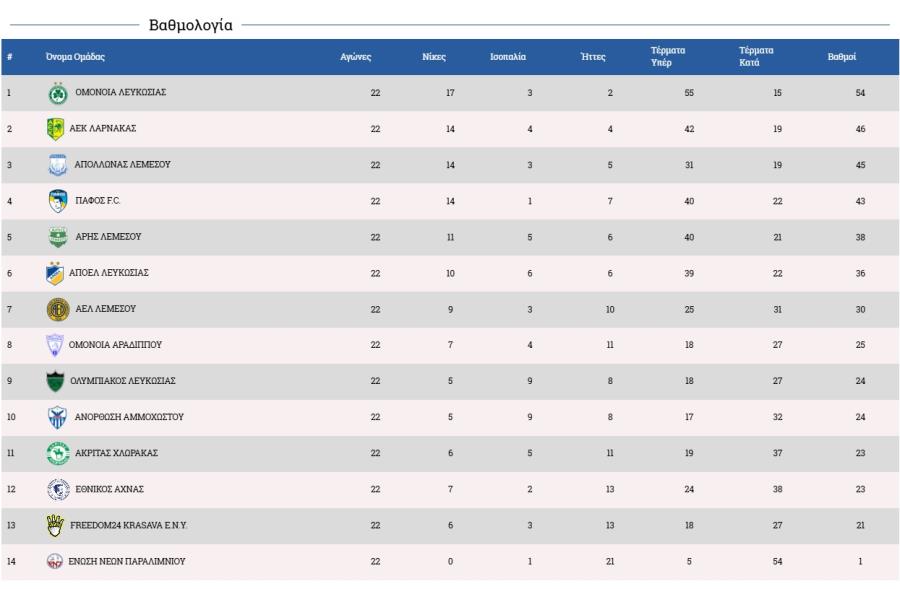
Task: Click the Pafos F.C. club badge
Action: click(57, 201)
